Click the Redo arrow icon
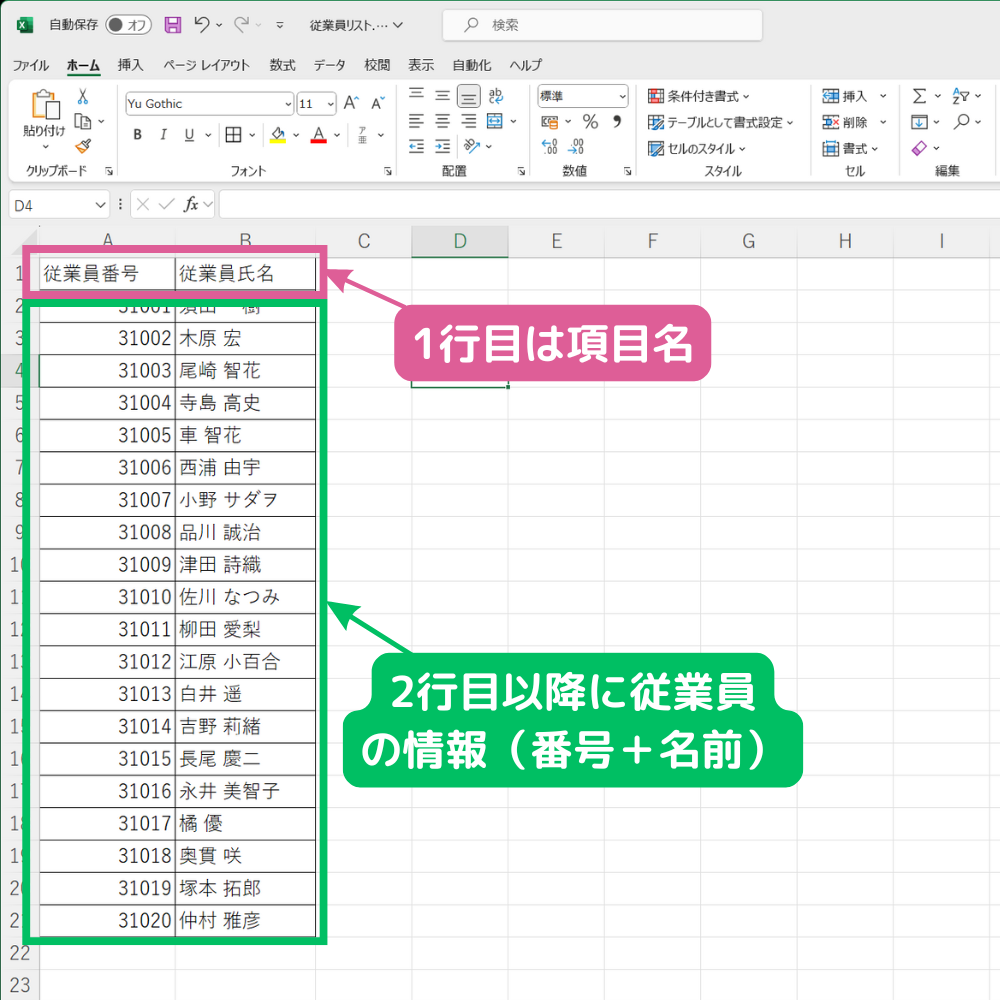 242,24
